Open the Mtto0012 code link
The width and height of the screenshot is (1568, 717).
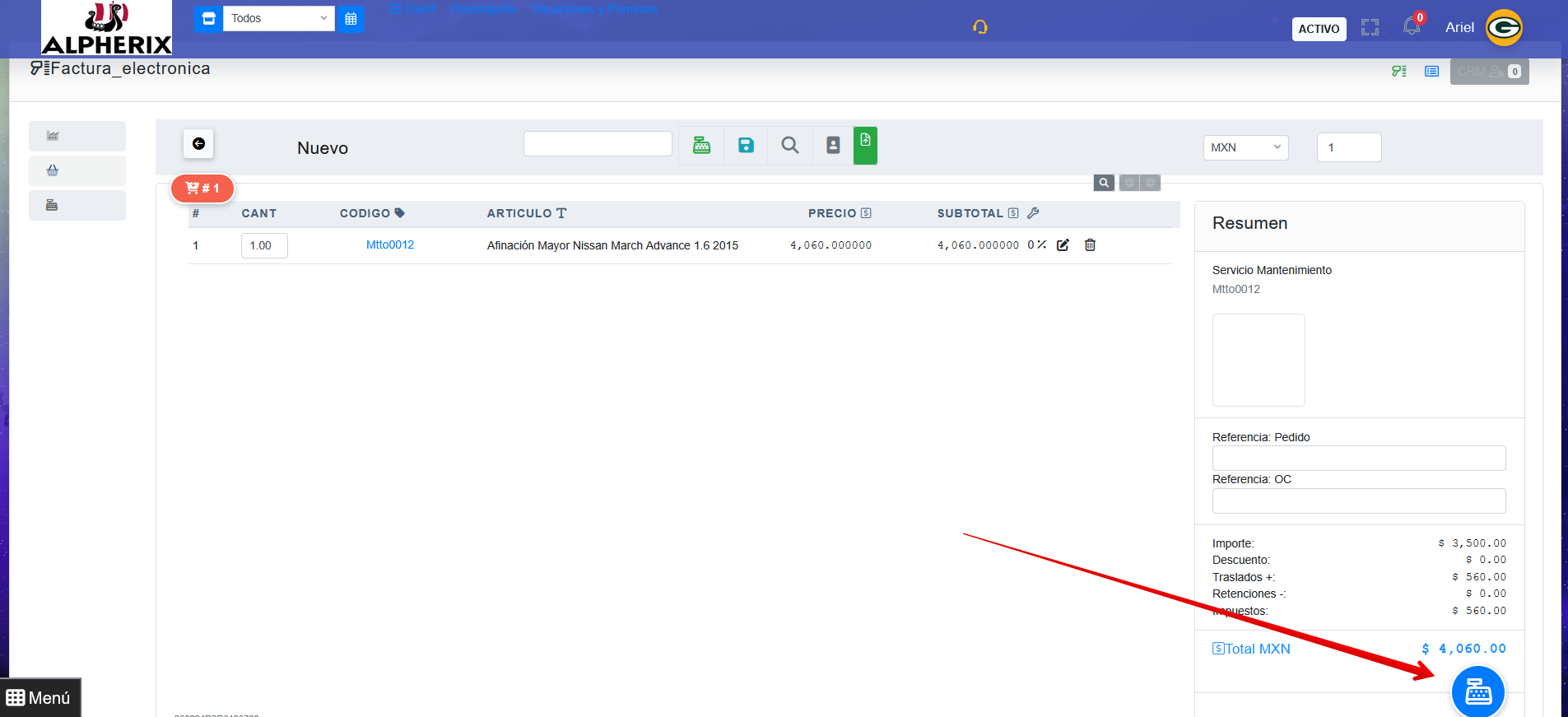click(390, 244)
